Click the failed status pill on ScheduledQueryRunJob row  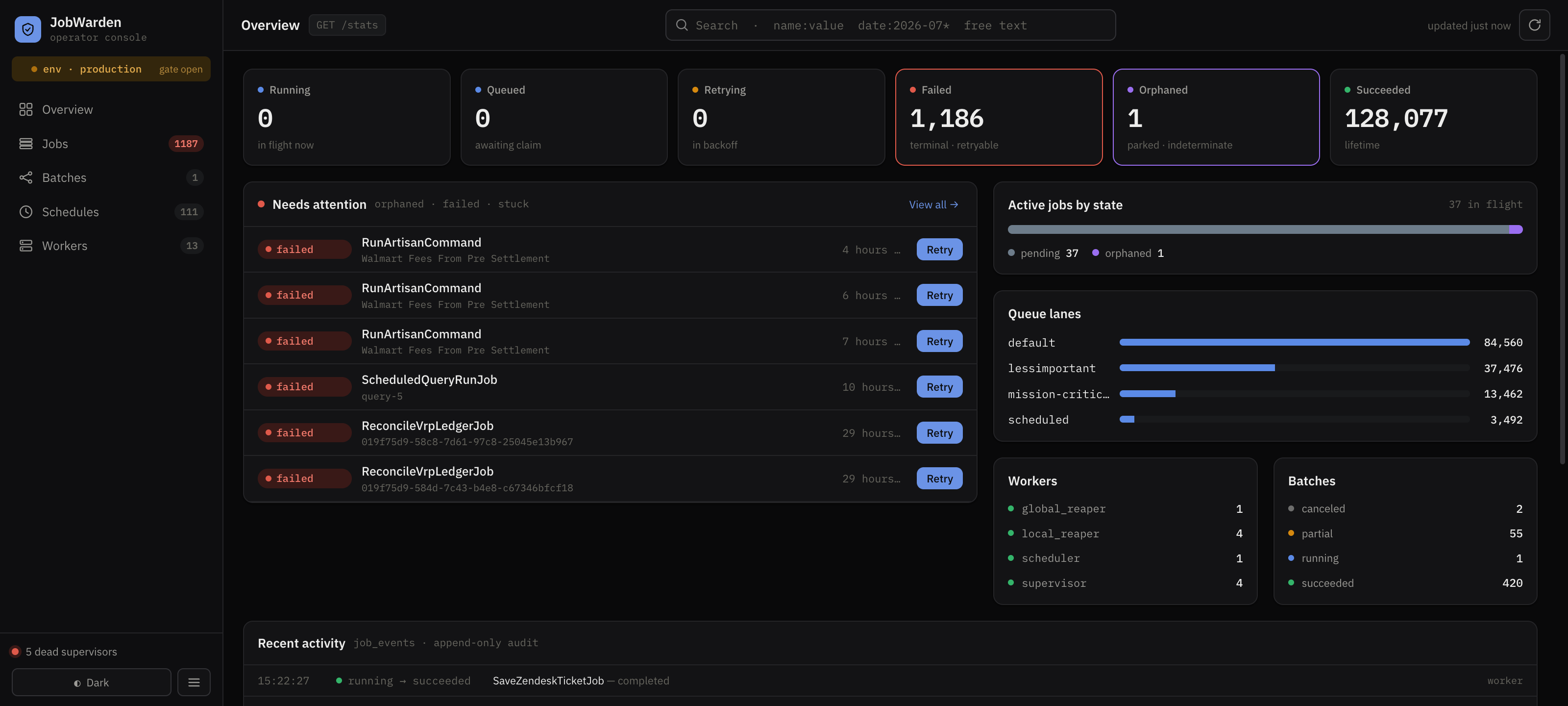(304, 387)
